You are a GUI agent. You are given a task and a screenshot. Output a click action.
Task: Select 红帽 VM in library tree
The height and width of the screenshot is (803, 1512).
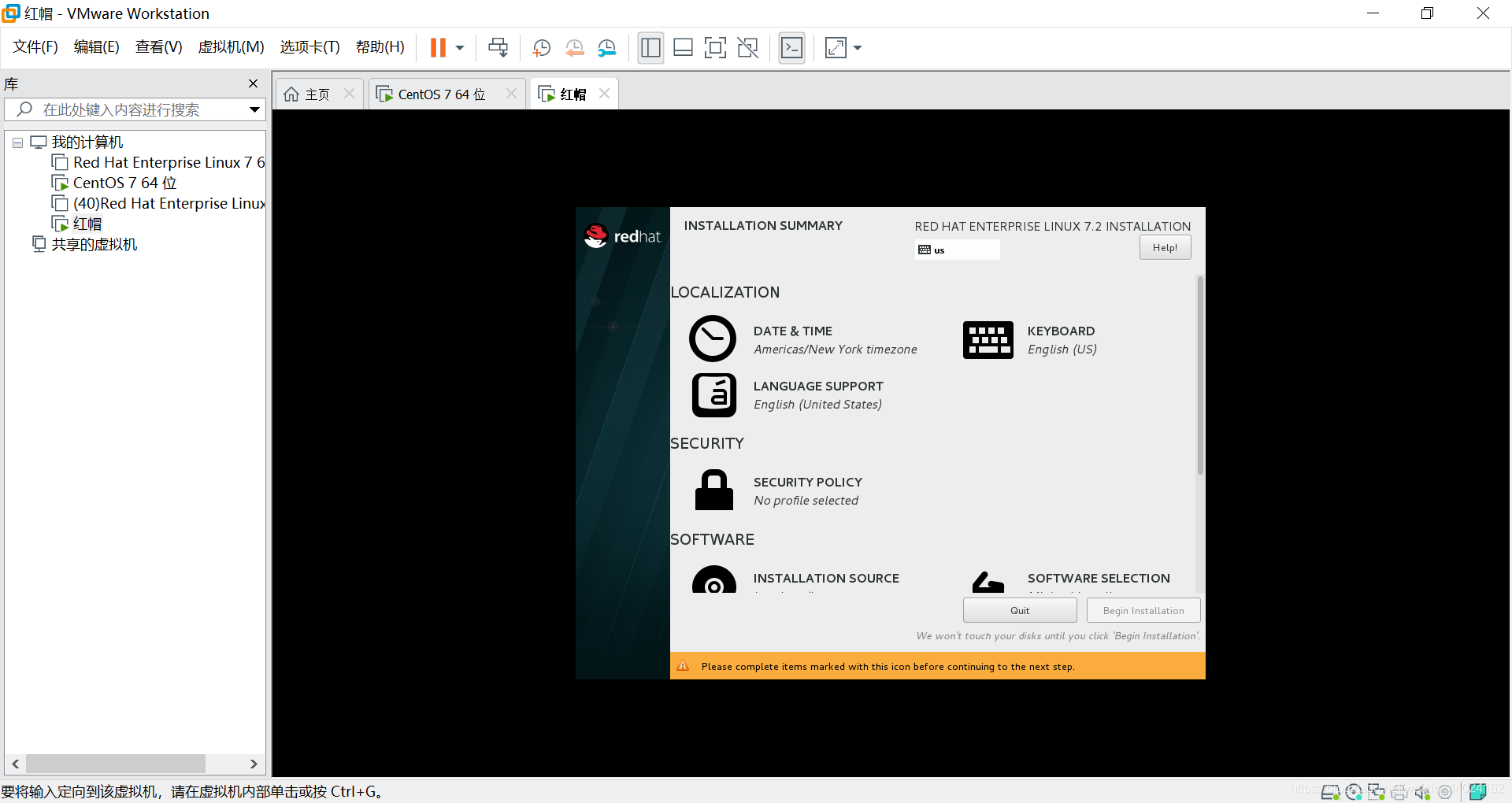click(77, 224)
